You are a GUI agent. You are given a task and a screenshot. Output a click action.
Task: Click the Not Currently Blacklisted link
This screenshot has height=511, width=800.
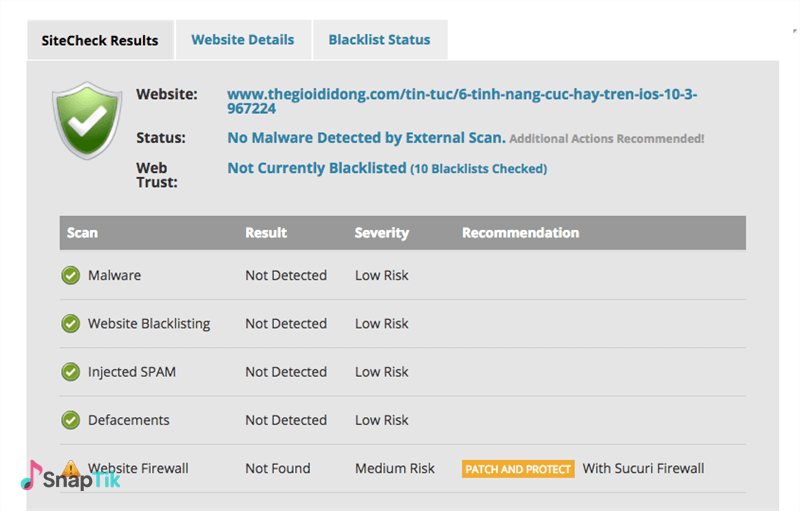pos(317,168)
